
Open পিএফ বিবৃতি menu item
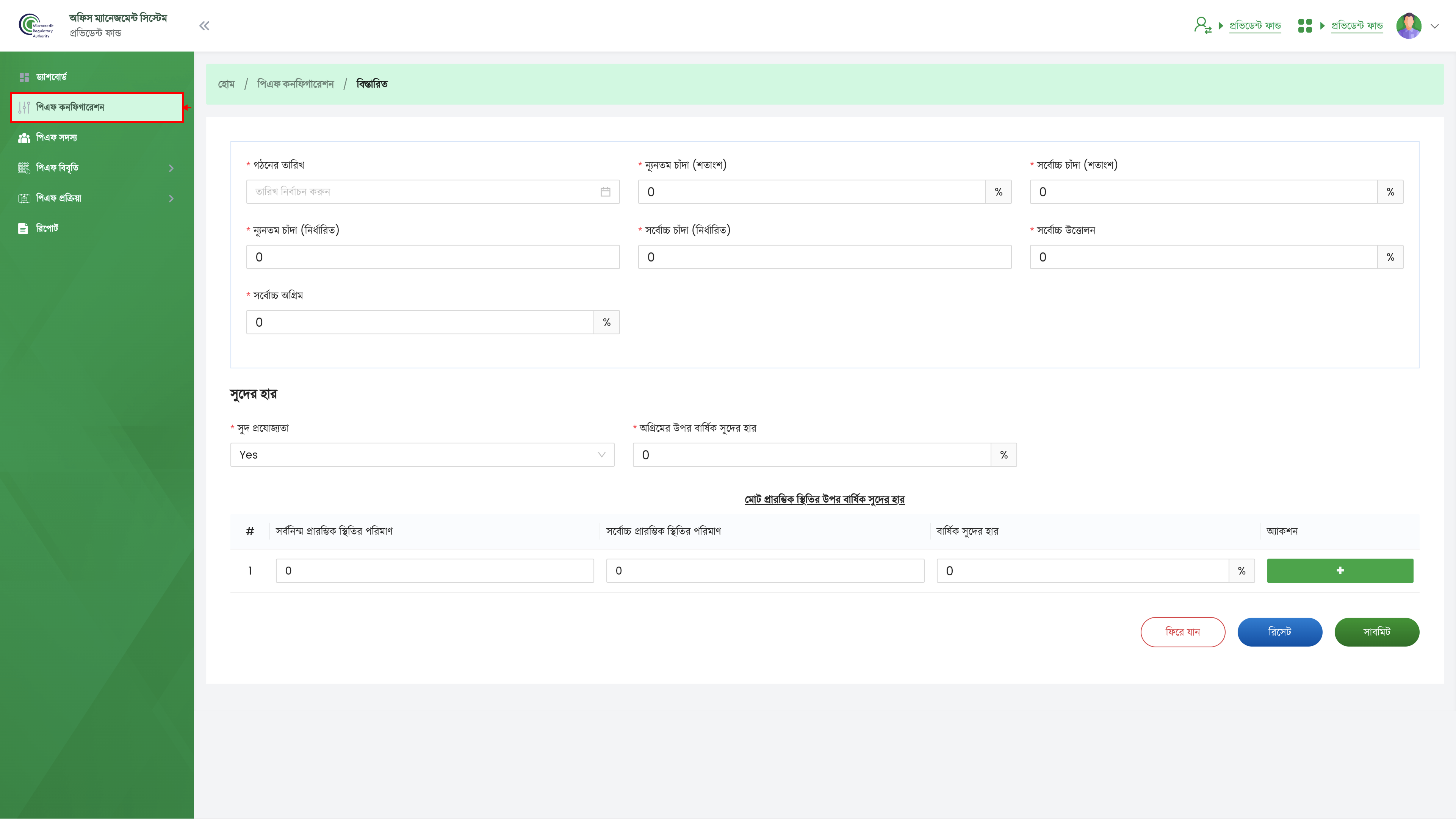[97, 168]
